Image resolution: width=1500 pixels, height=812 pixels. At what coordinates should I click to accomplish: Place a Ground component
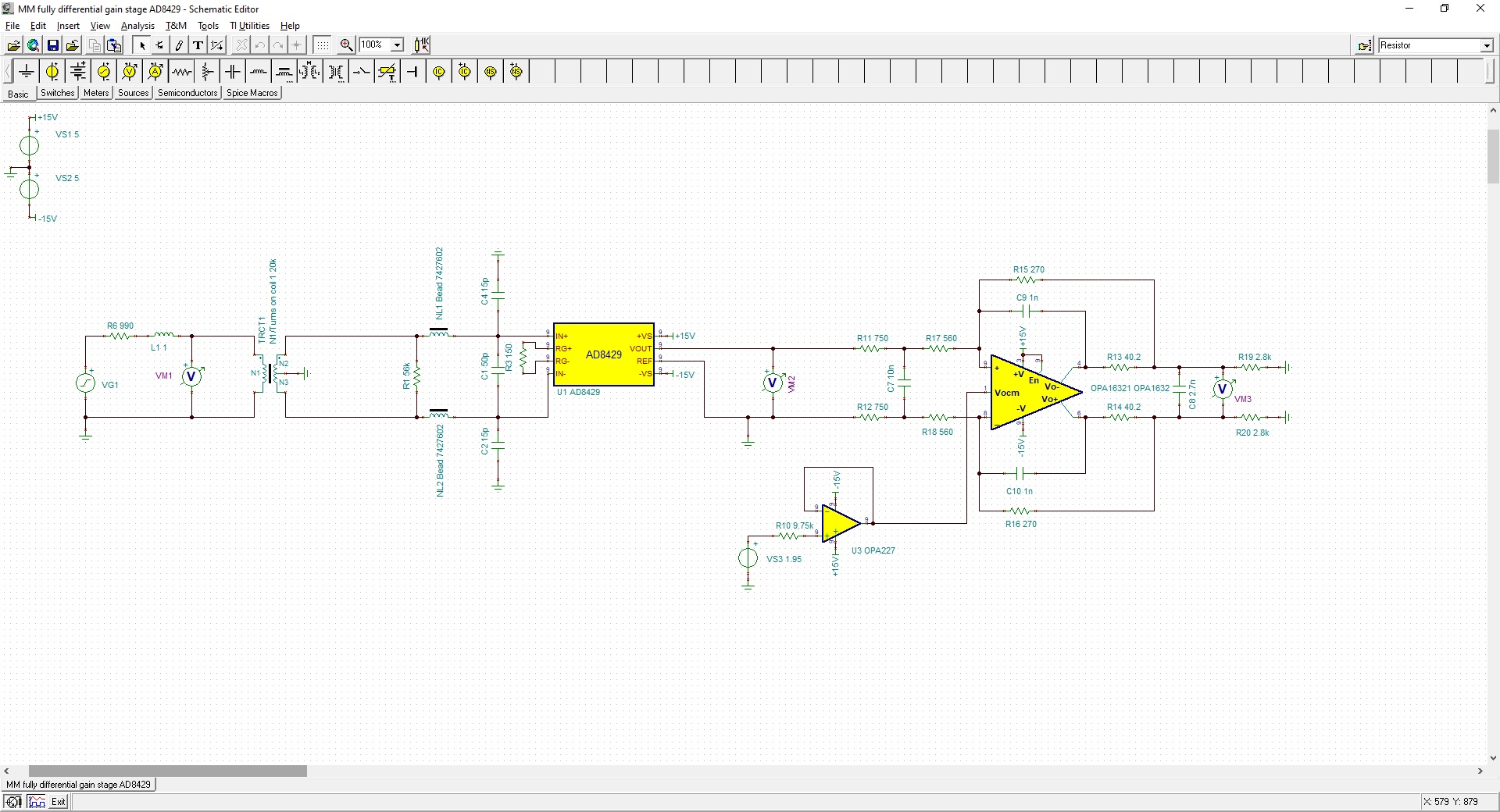pyautogui.click(x=27, y=72)
